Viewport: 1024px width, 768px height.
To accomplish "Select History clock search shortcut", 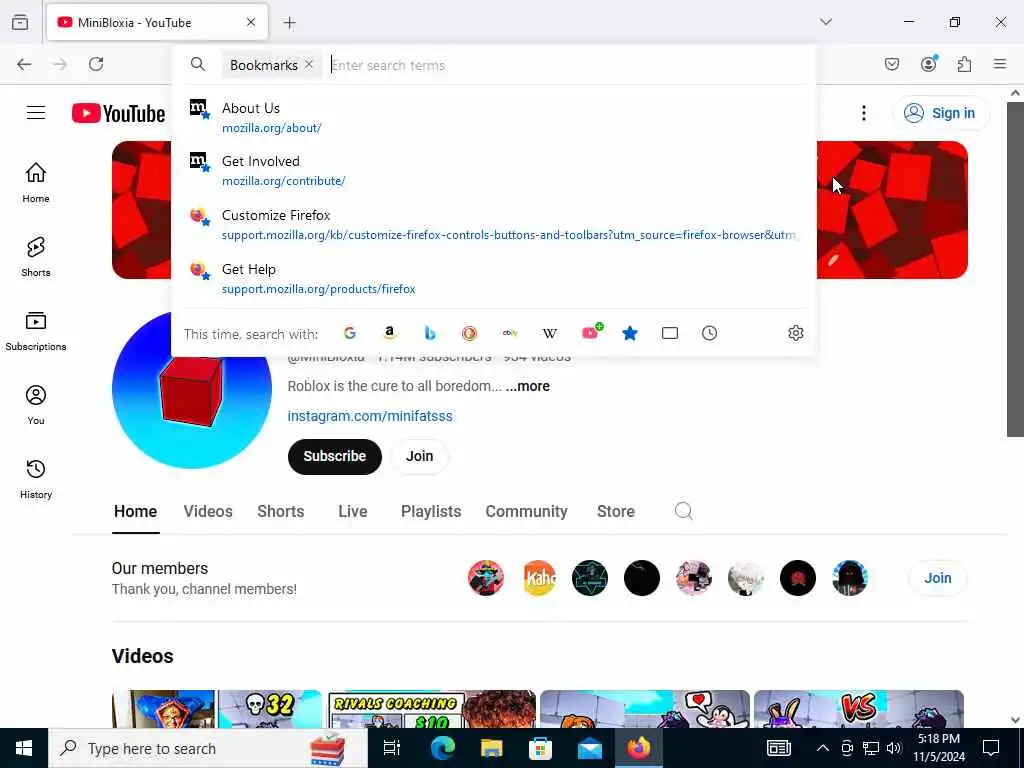I will tap(709, 333).
